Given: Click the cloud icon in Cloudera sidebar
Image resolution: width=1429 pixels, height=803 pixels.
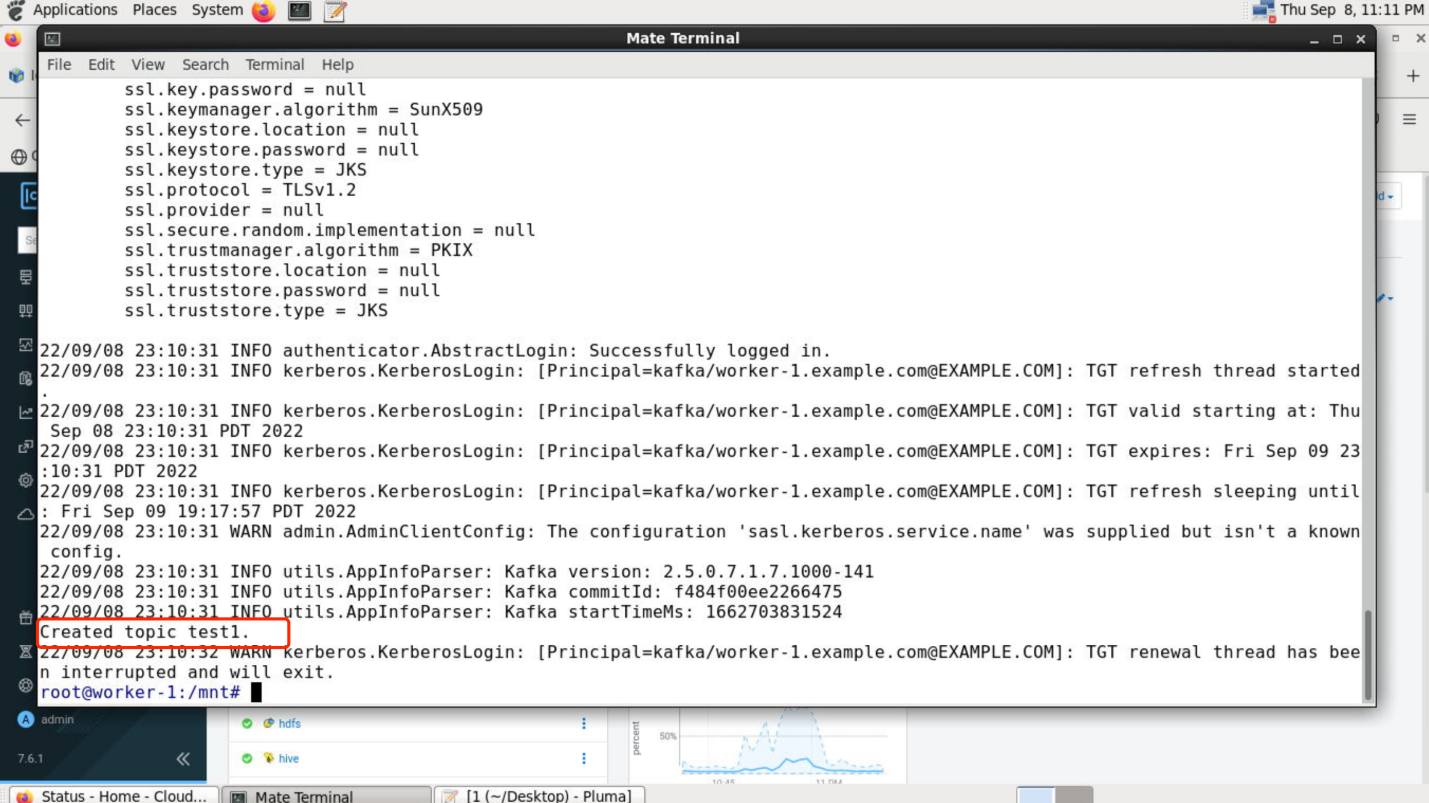Looking at the screenshot, I should (26, 514).
